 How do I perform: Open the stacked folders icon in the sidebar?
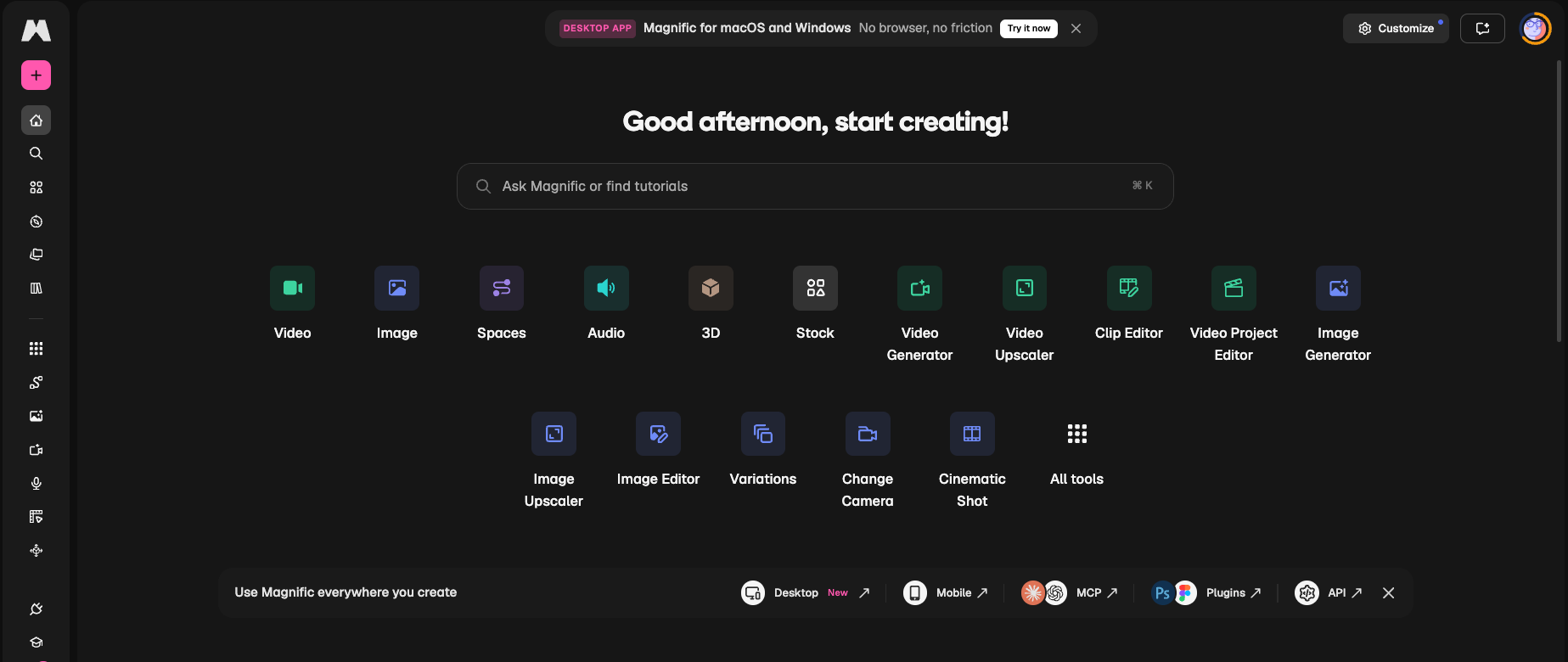pos(36,255)
